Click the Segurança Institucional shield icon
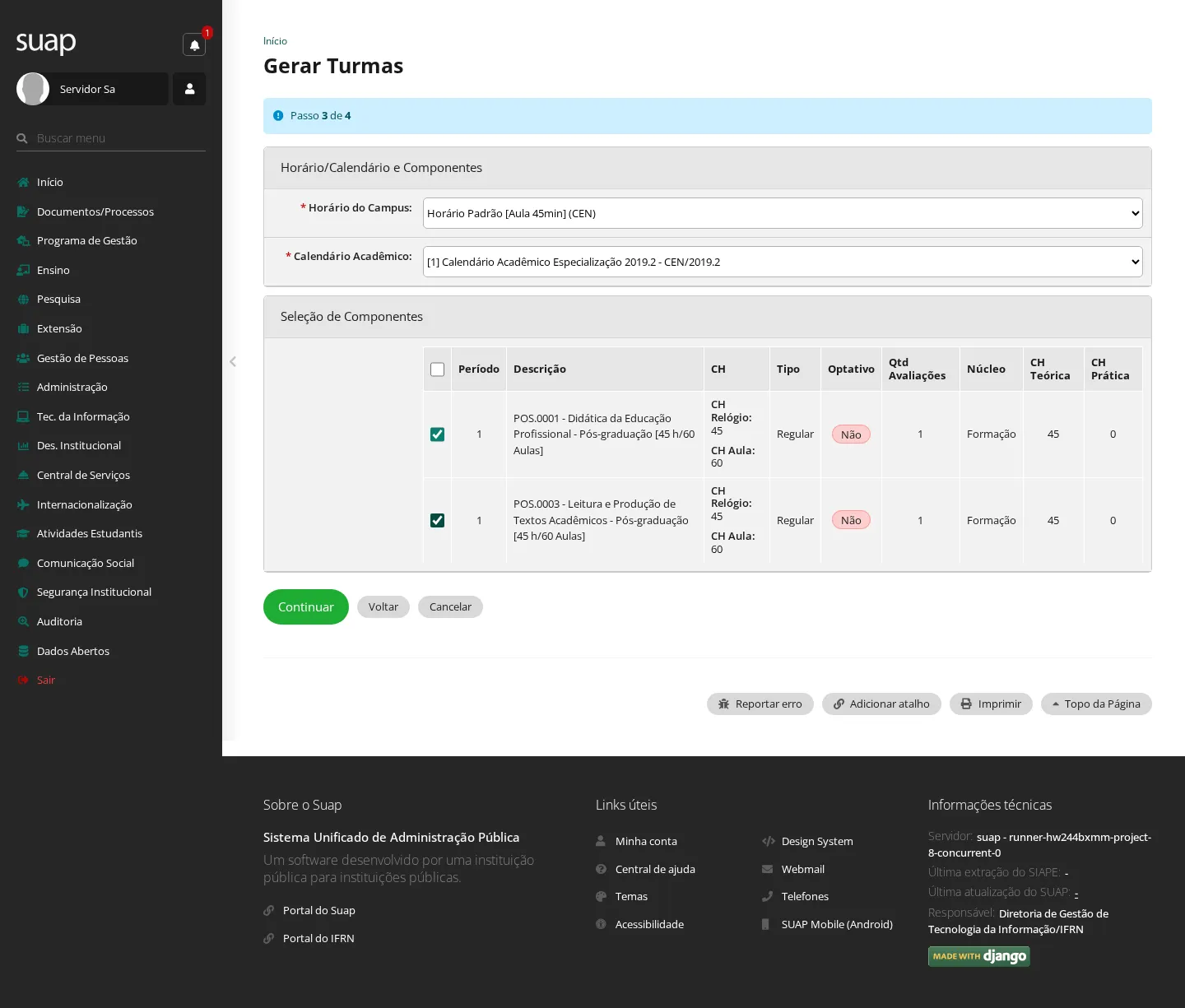Screen dimensions: 1185x1008 [x=23, y=592]
